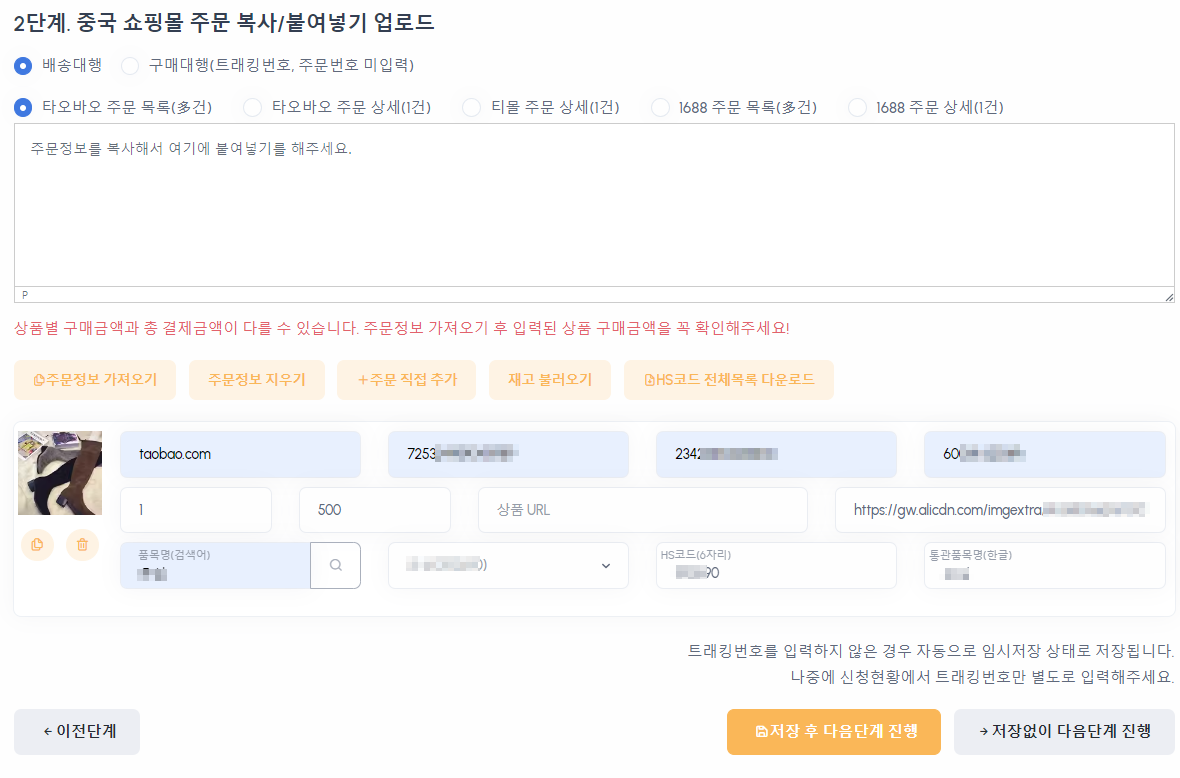The image size is (1180, 778).
Task: Click the duplicate order row icon
Action: (x=37, y=545)
